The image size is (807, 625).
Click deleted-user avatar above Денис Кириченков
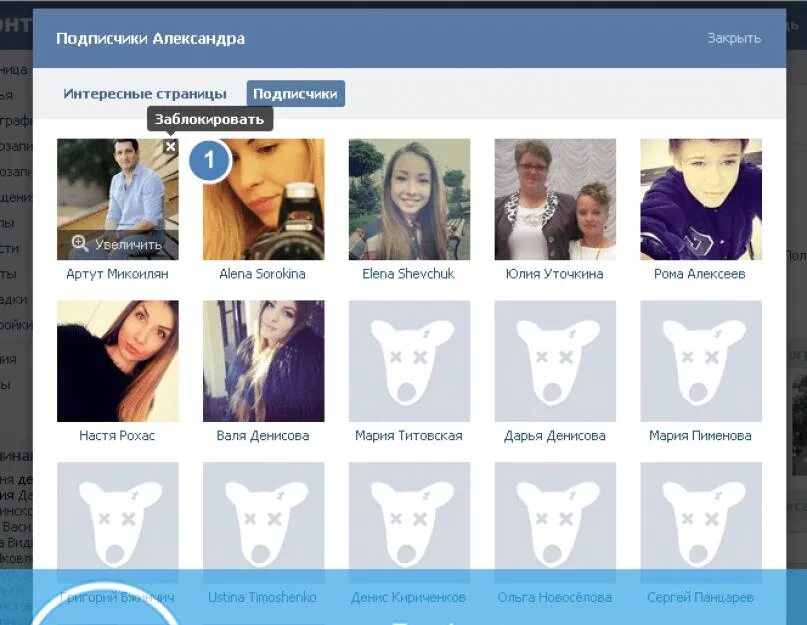tap(409, 523)
